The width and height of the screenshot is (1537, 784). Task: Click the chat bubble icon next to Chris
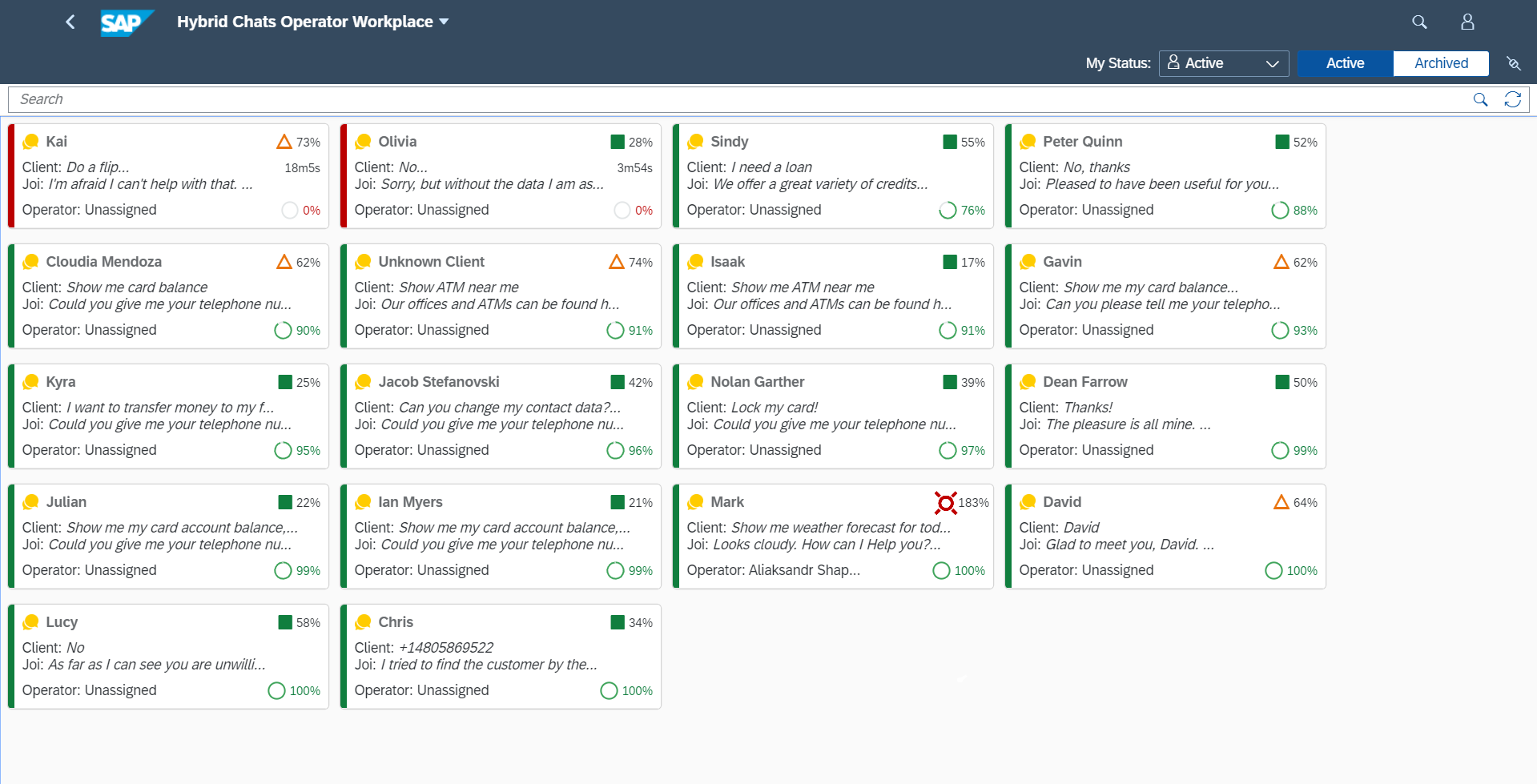pos(364,622)
